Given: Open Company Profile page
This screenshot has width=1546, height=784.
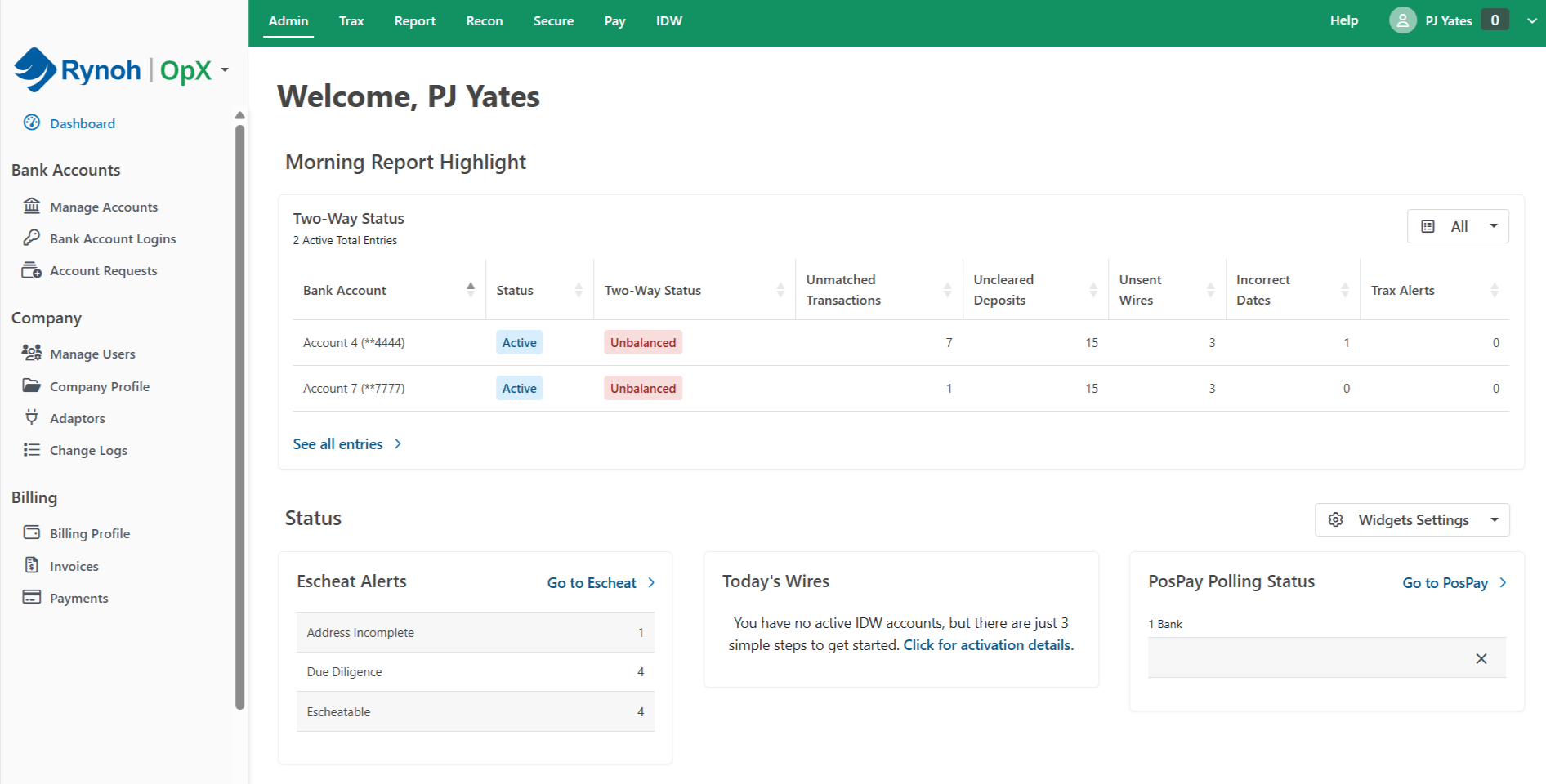Looking at the screenshot, I should pyautogui.click(x=100, y=386).
